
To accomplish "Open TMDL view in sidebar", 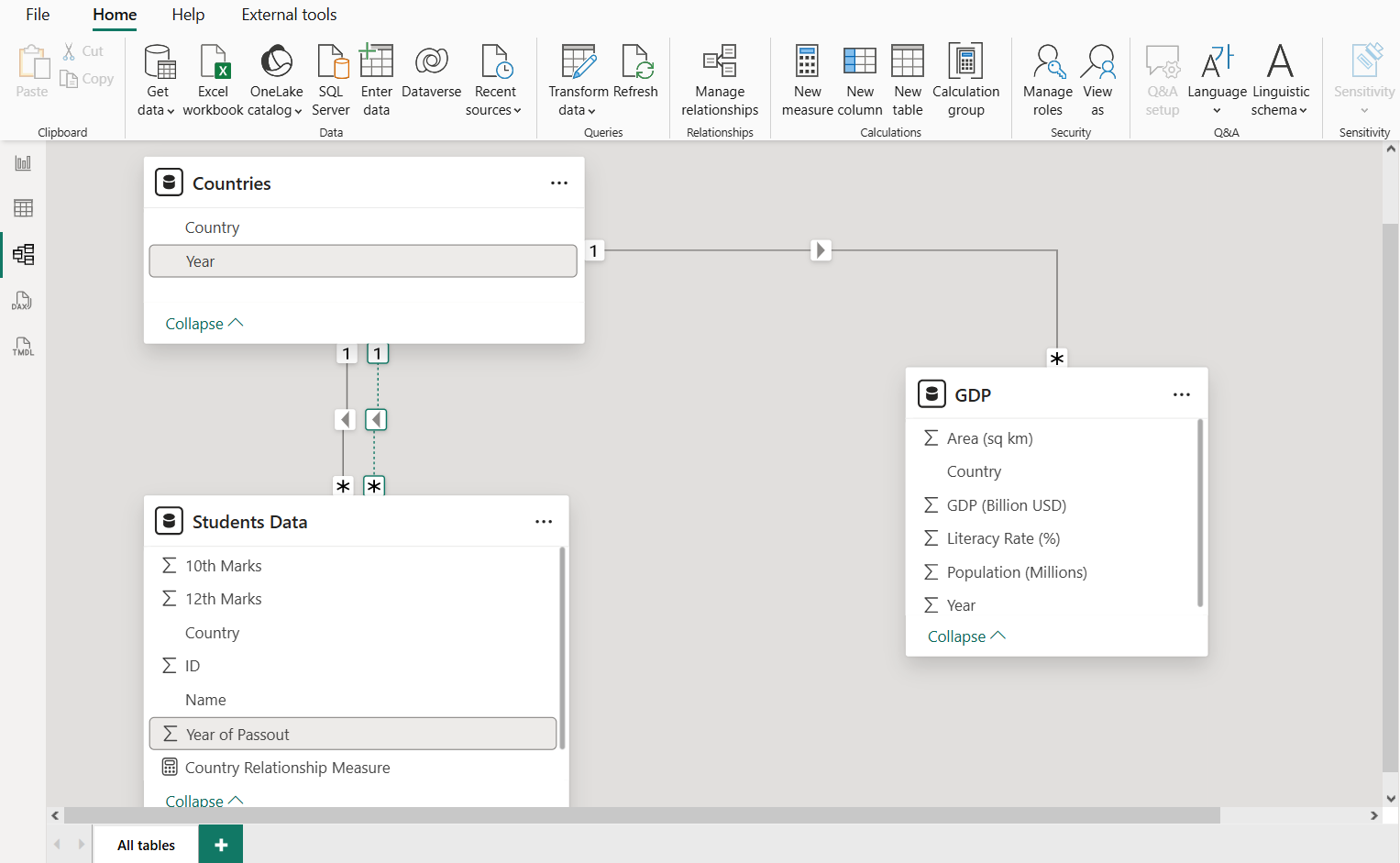I will click(x=23, y=347).
